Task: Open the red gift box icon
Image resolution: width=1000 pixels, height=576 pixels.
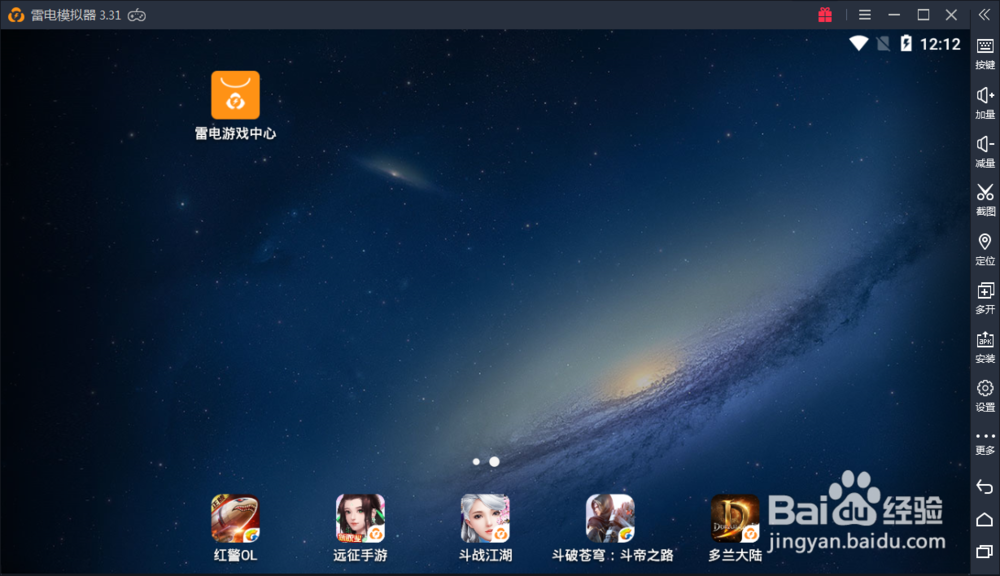Action: coord(825,15)
